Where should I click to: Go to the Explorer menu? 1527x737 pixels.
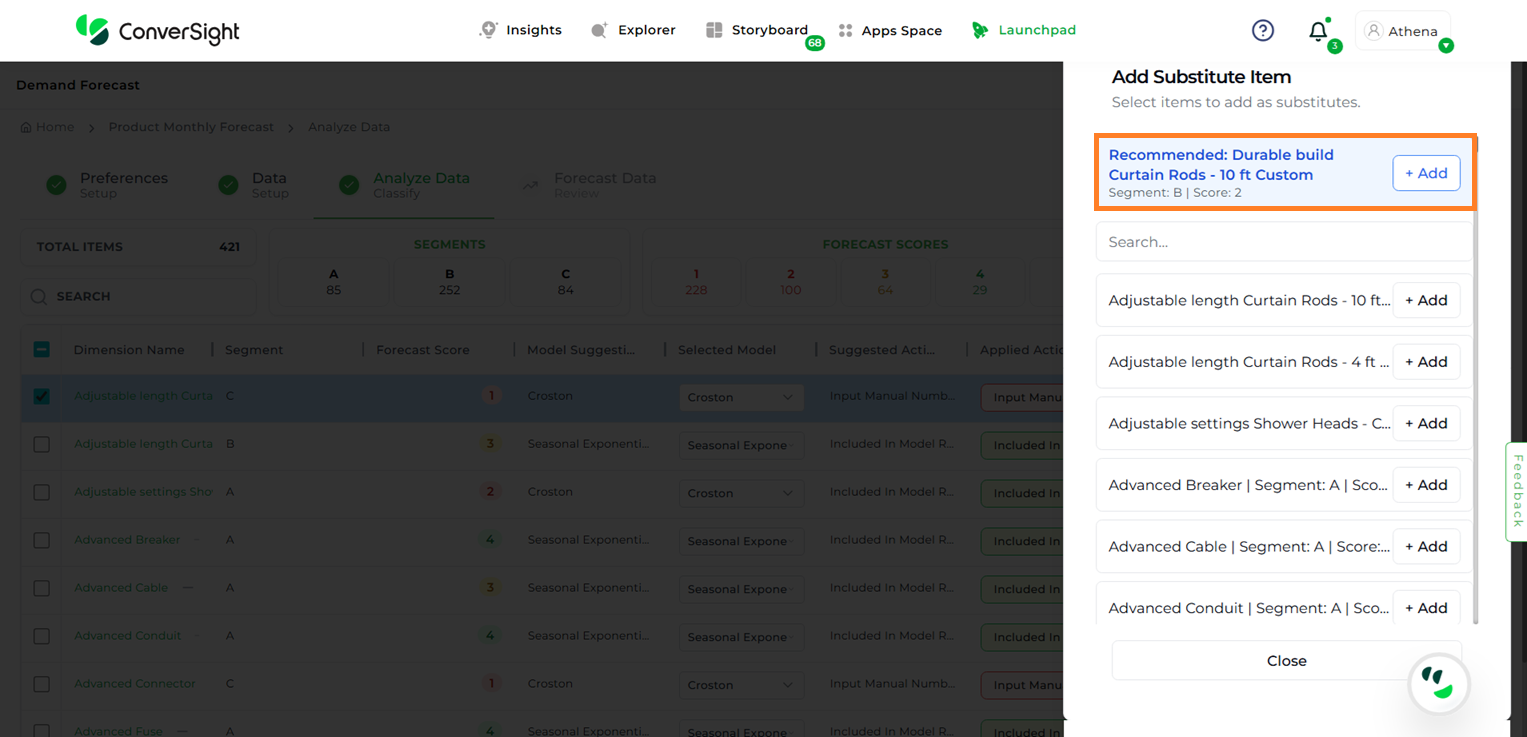633,30
